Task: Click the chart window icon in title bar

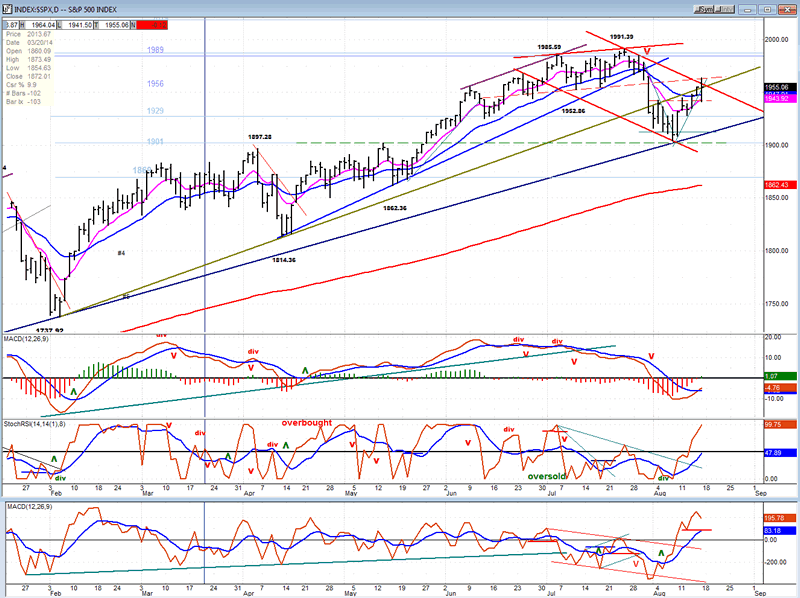Action: (x=7, y=9)
